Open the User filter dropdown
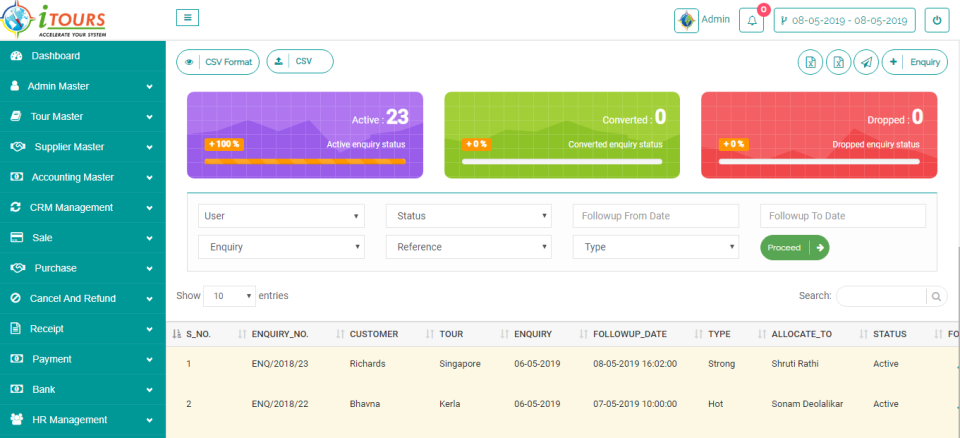Viewport: 960px width, 438px height. click(x=281, y=216)
